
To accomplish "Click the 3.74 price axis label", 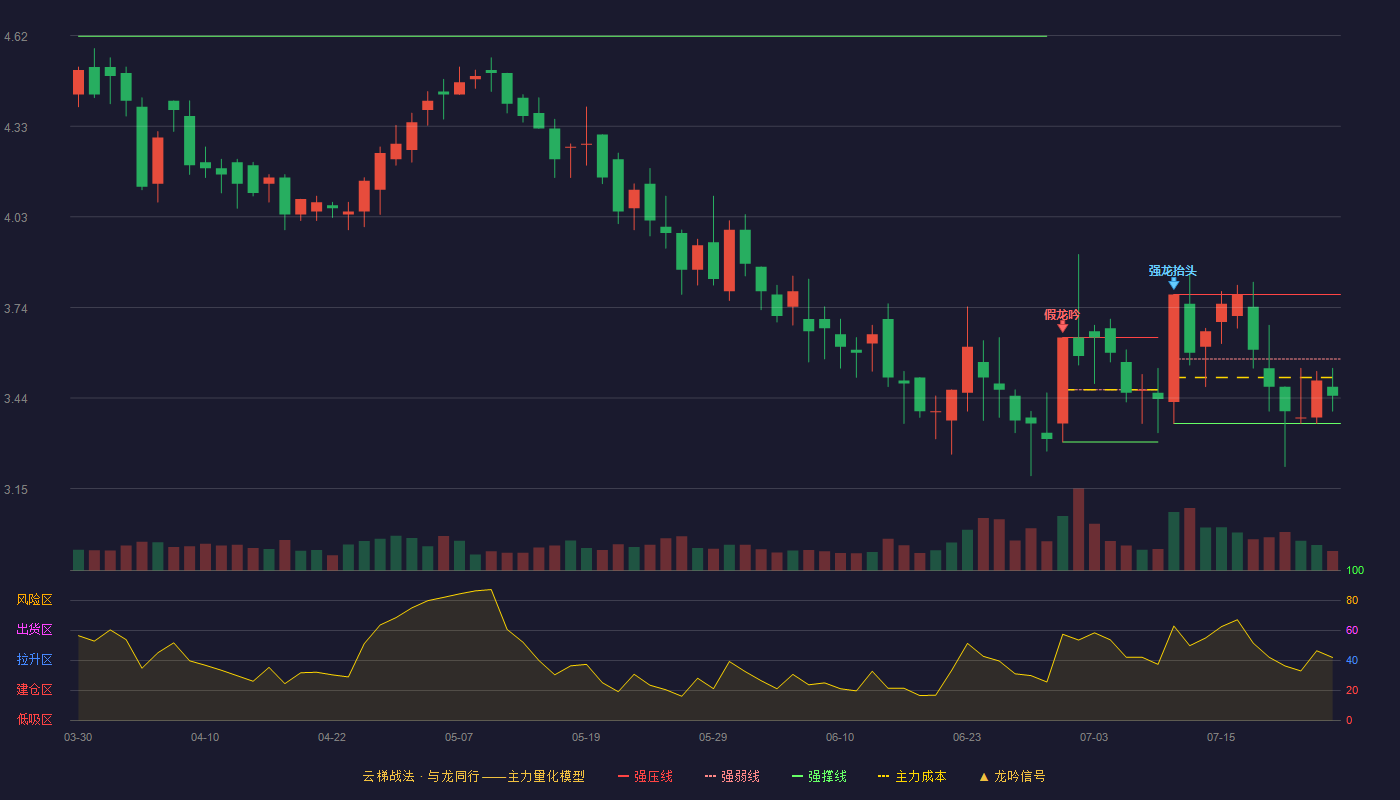I will (x=16, y=309).
